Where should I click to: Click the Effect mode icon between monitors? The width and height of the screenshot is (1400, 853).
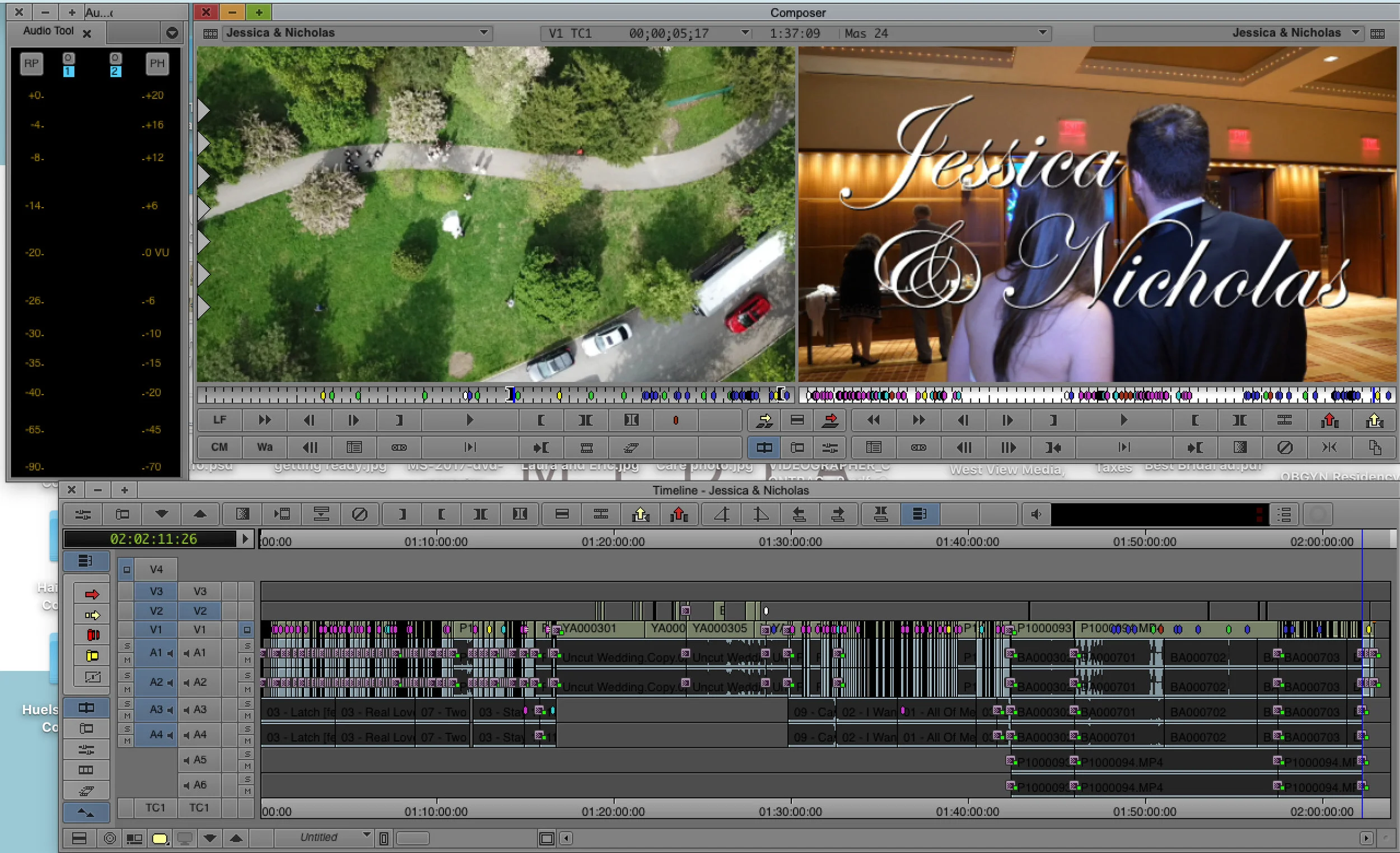pyautogui.click(x=830, y=448)
